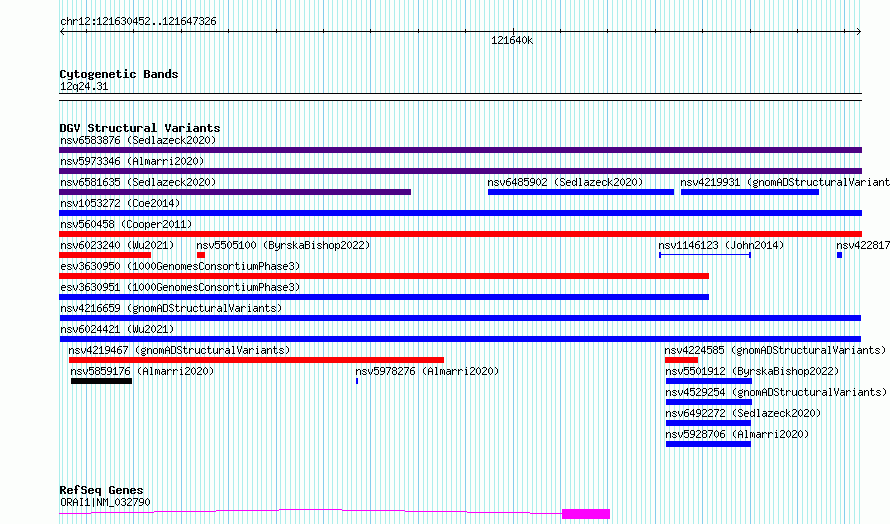Select the nsv4219467 red bar

256,360
